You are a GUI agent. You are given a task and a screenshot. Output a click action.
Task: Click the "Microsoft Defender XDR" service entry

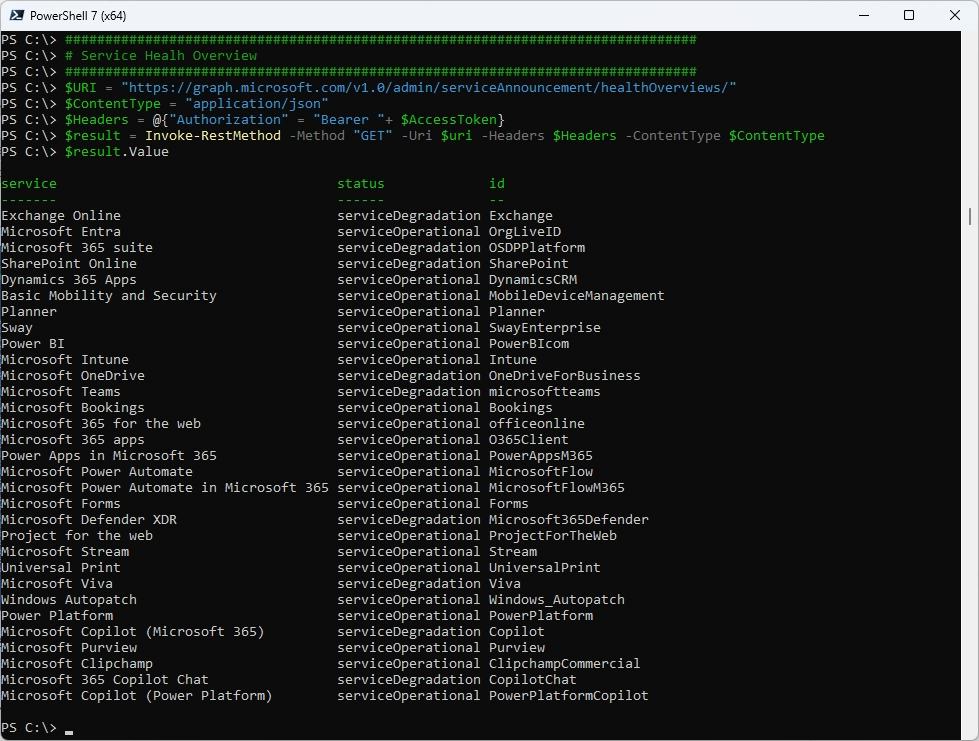coord(89,520)
